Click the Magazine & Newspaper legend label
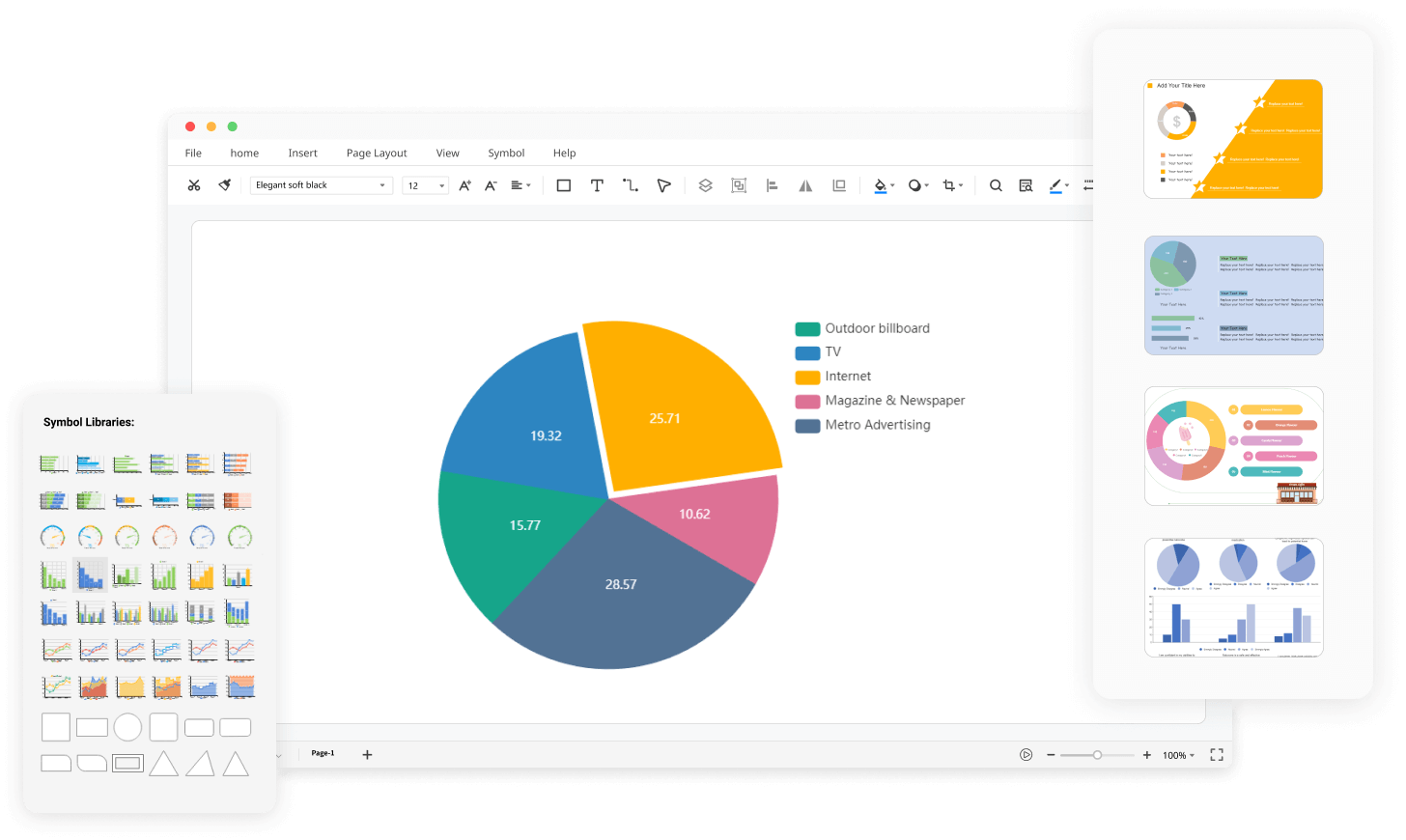 (894, 401)
